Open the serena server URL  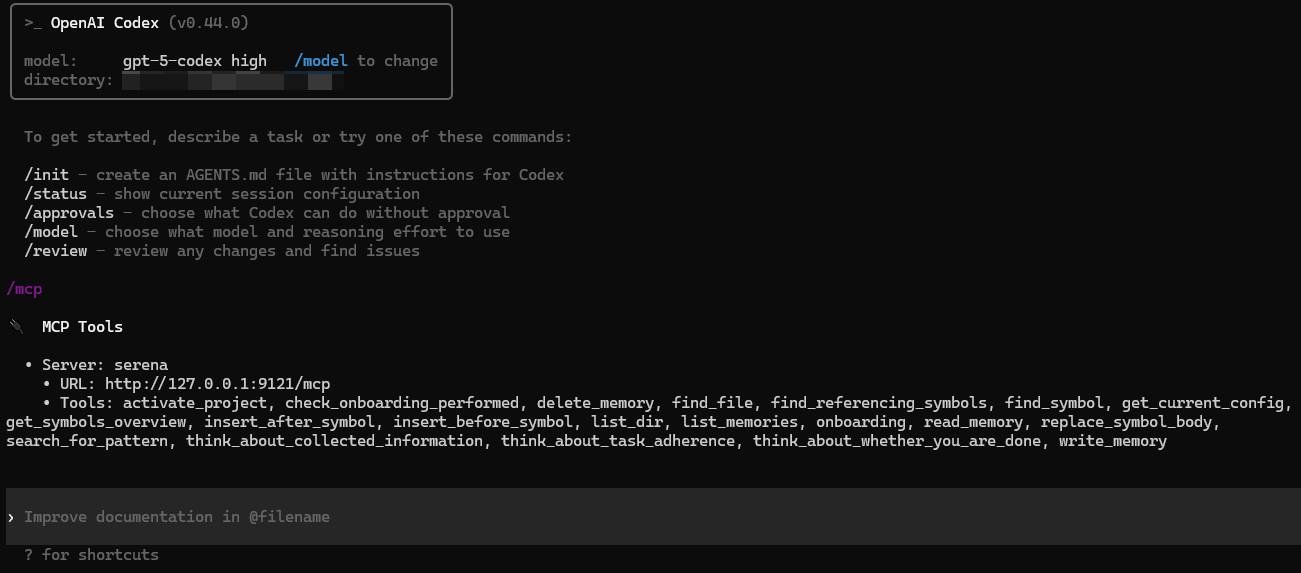pos(217,384)
